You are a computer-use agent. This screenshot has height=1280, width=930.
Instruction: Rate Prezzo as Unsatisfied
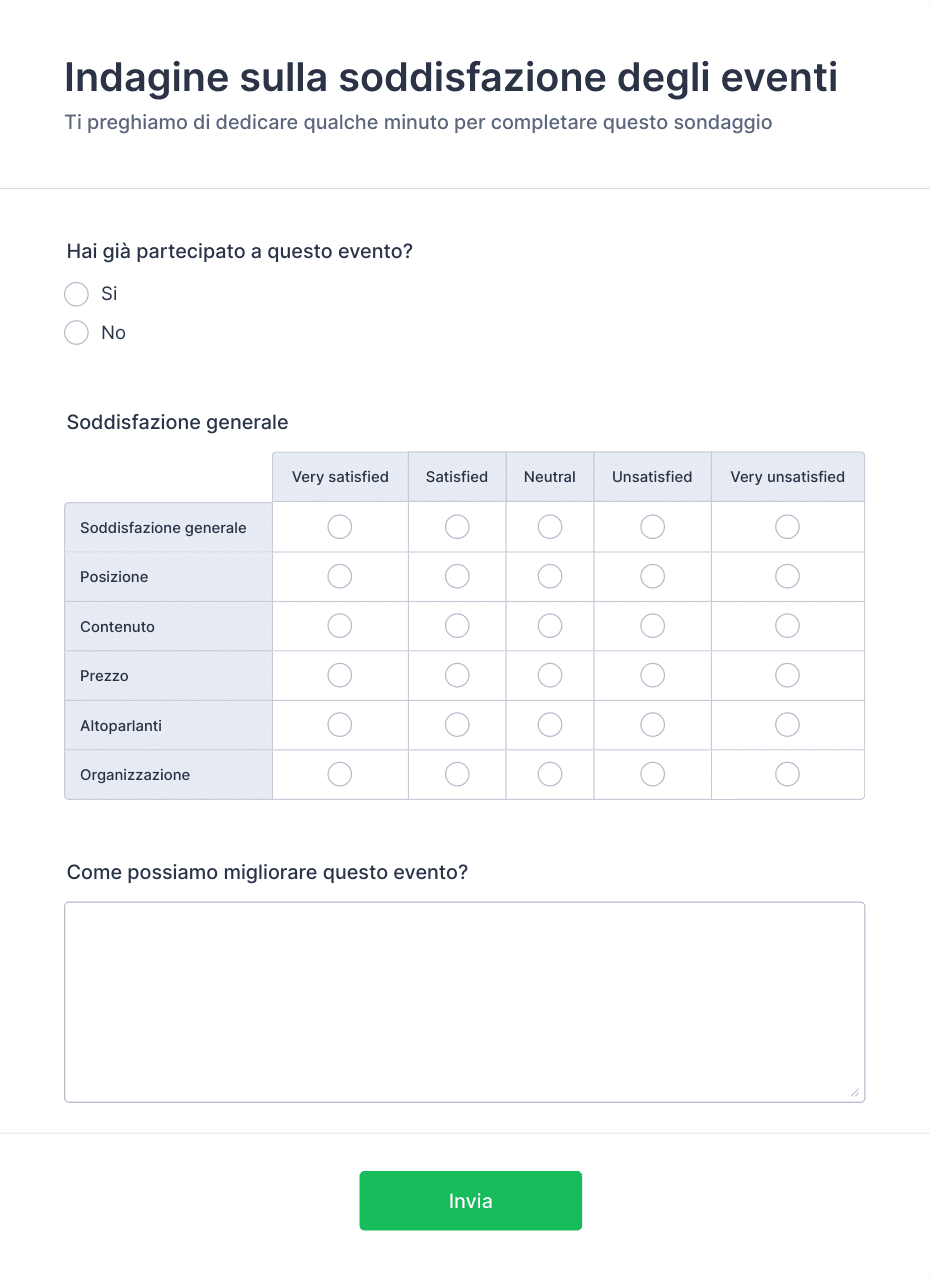(x=653, y=675)
